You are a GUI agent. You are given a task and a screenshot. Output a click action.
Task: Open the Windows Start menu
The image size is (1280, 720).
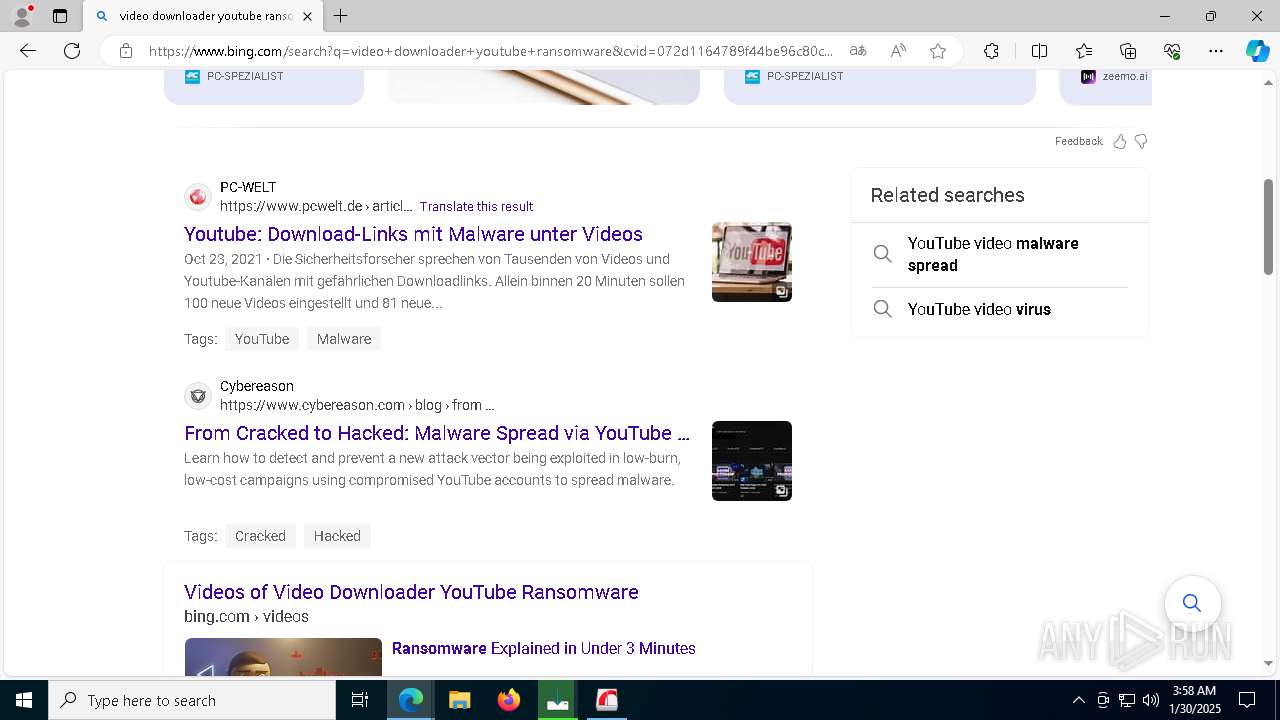pyautogui.click(x=24, y=700)
